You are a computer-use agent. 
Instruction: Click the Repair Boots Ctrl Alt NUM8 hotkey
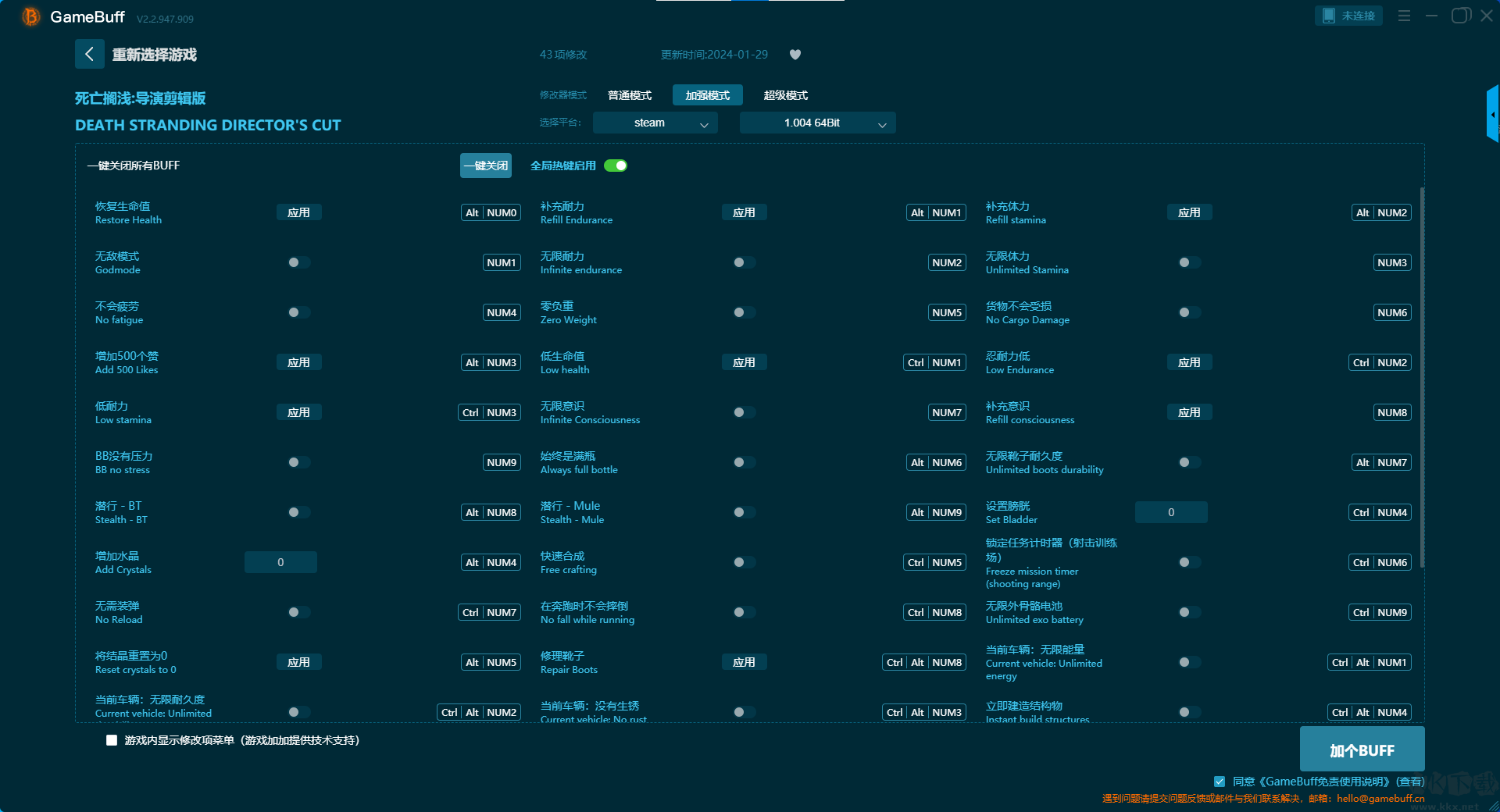[x=925, y=662]
